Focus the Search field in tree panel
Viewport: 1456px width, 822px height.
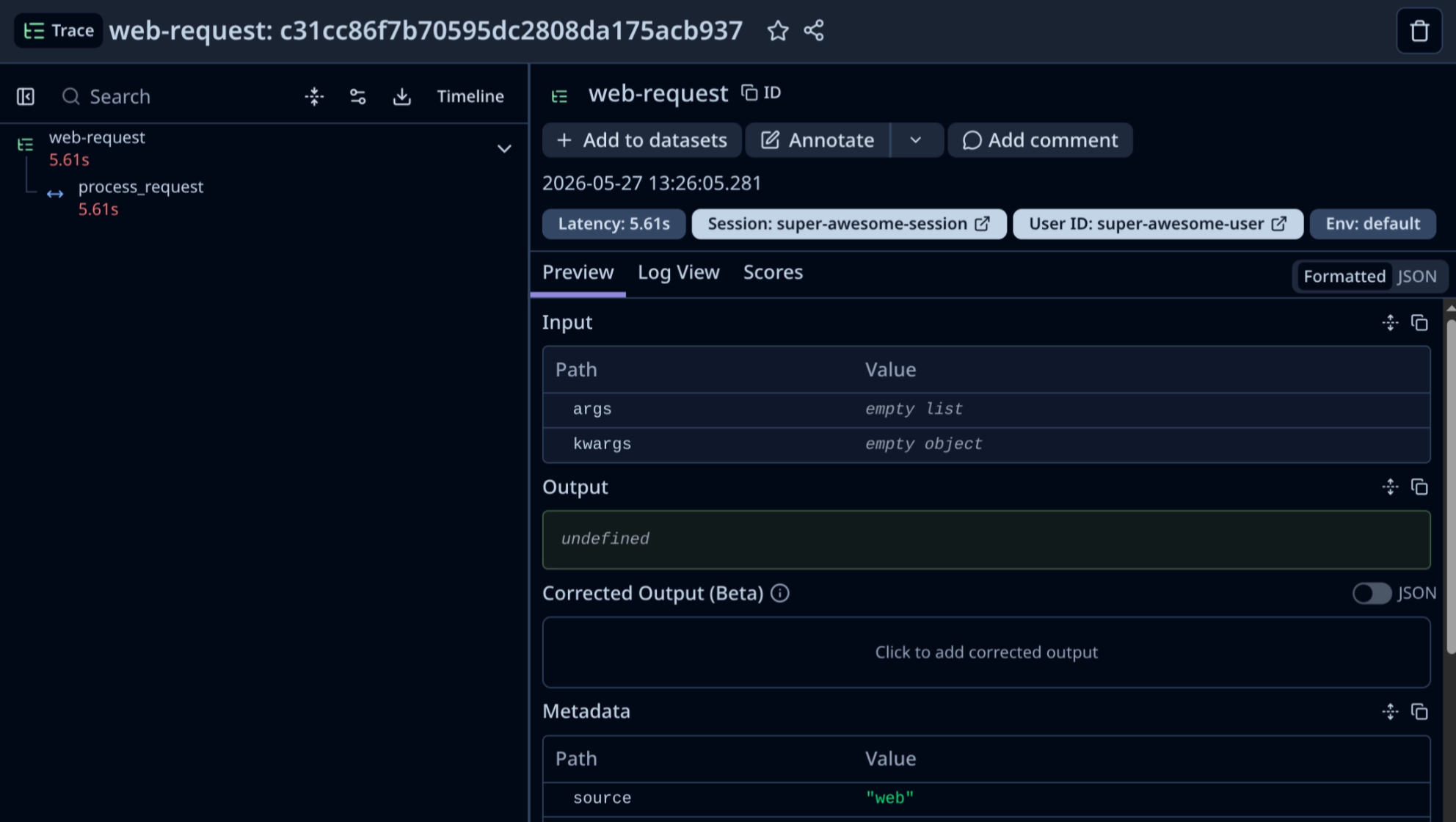tap(176, 96)
